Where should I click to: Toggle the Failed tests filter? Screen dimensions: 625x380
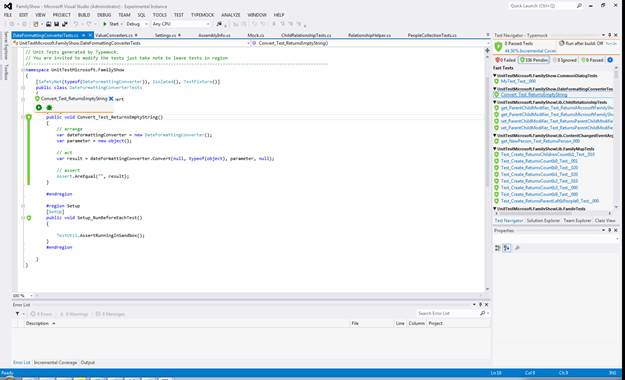point(505,60)
